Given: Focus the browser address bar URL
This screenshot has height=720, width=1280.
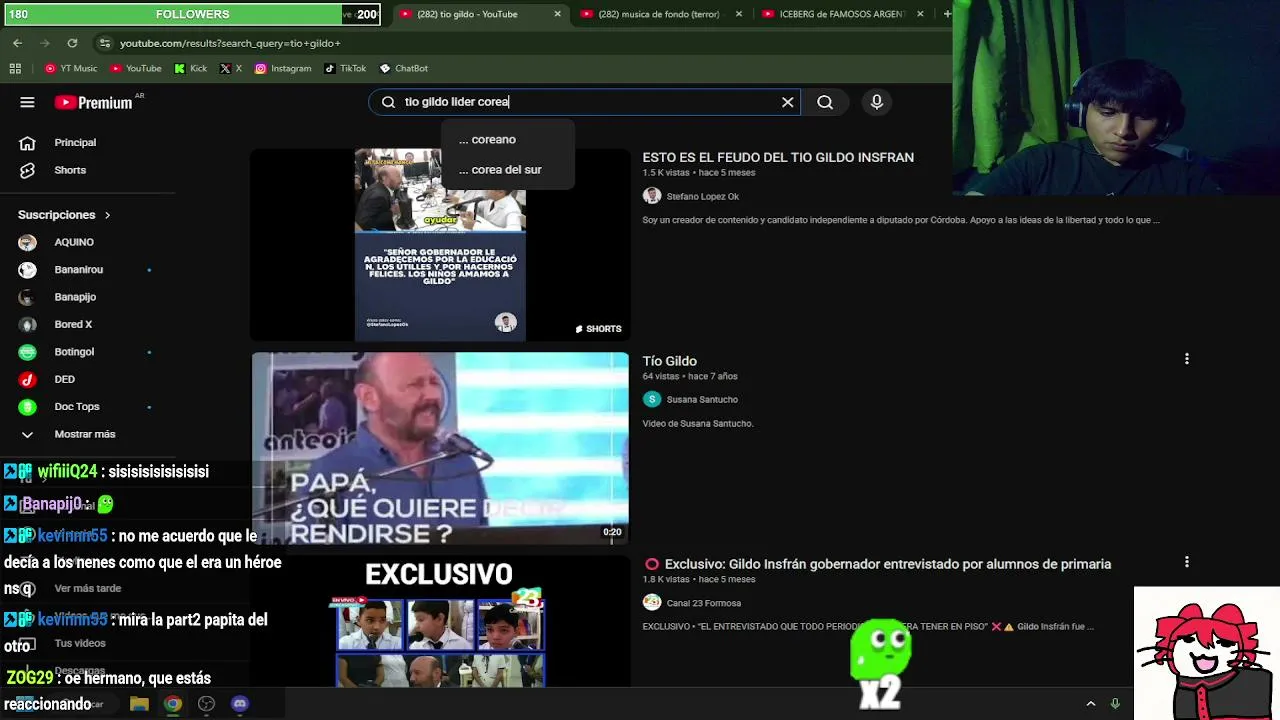Looking at the screenshot, I should (x=230, y=43).
